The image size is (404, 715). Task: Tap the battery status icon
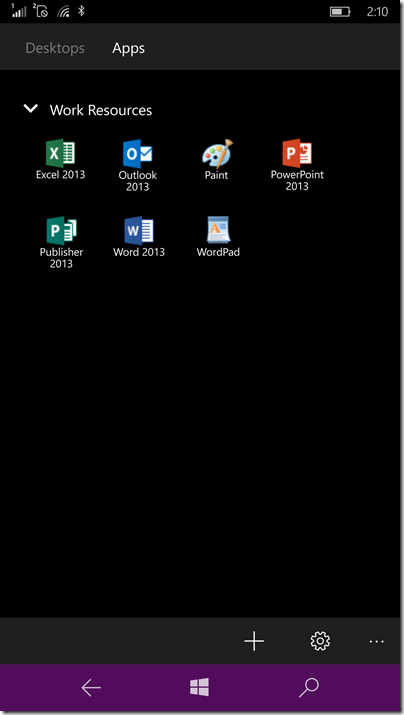pyautogui.click(x=340, y=12)
